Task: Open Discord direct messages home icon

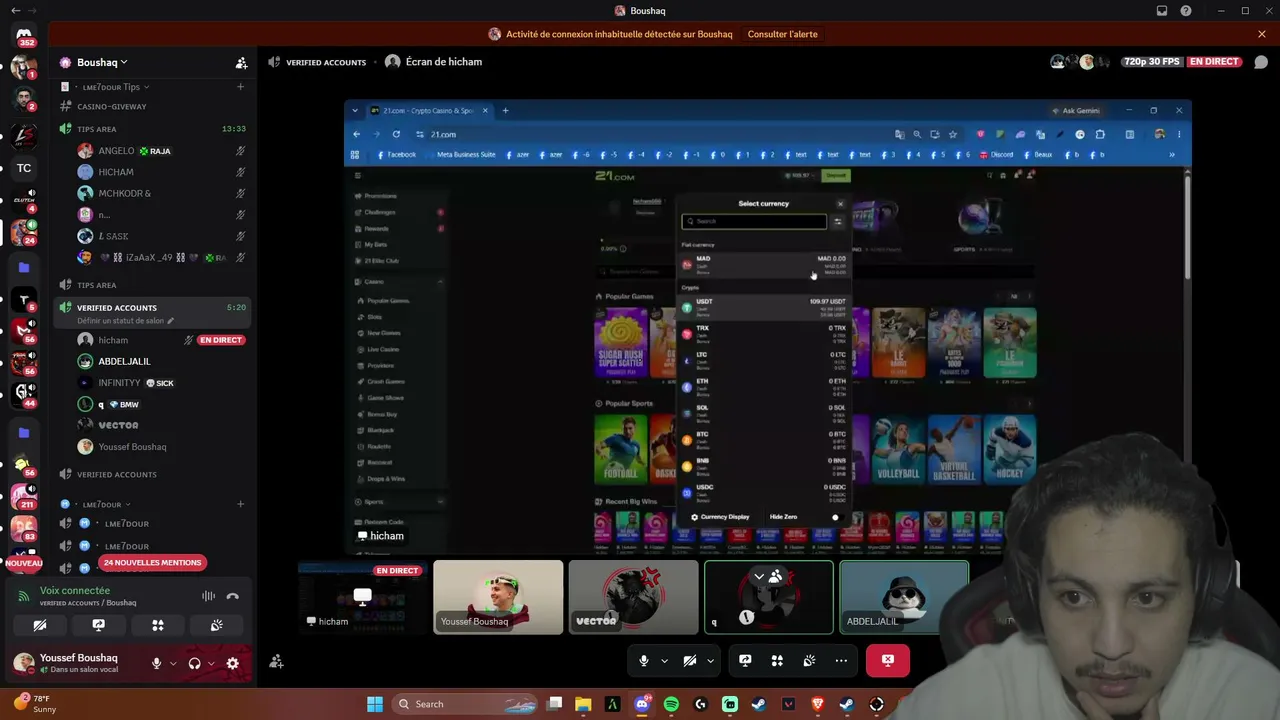Action: coord(24,36)
